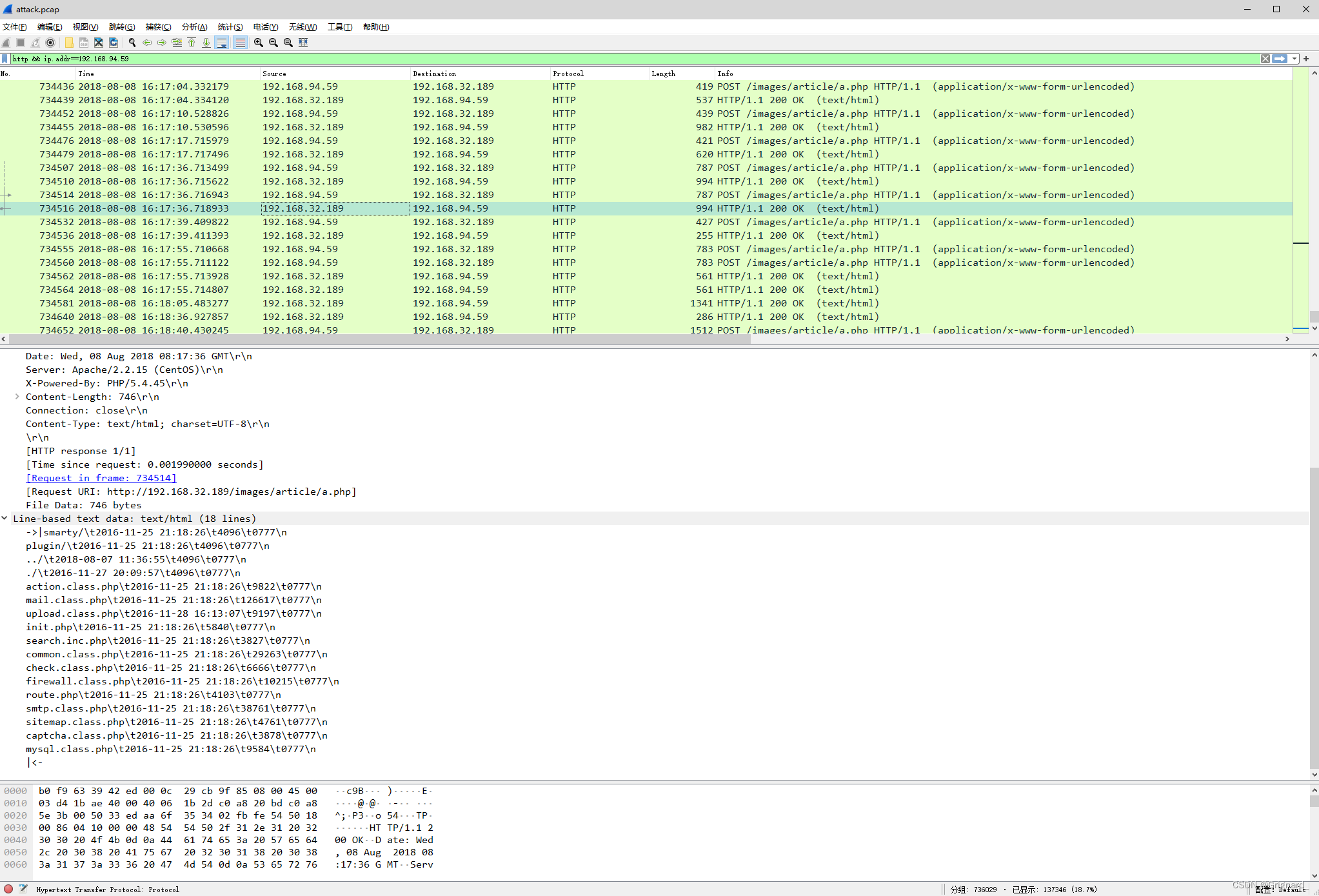The width and height of the screenshot is (1319, 896).
Task: Select packet 734532 with length 427
Action: [646, 222]
